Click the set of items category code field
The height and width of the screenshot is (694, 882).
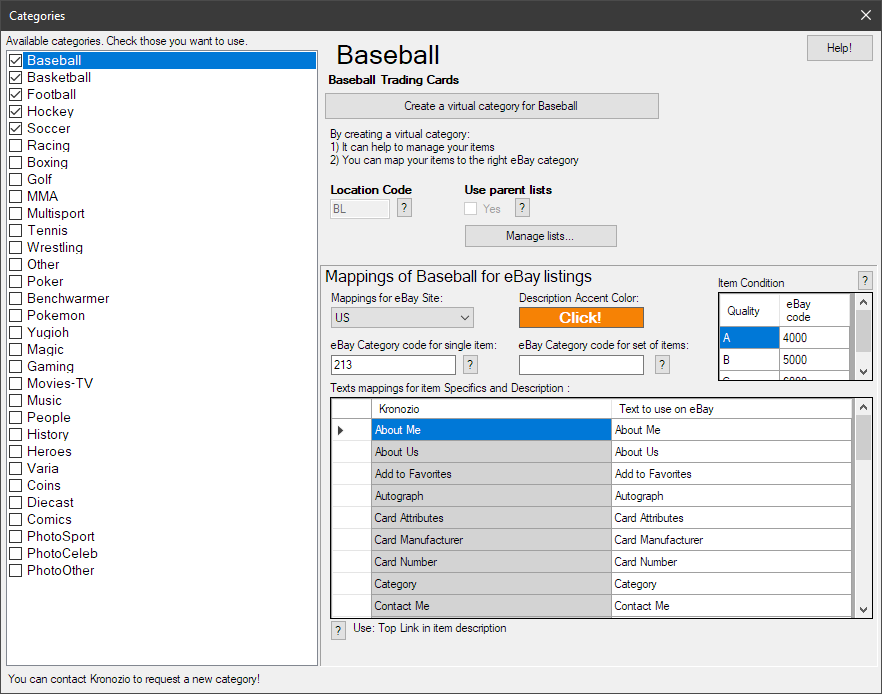pyautogui.click(x=581, y=365)
